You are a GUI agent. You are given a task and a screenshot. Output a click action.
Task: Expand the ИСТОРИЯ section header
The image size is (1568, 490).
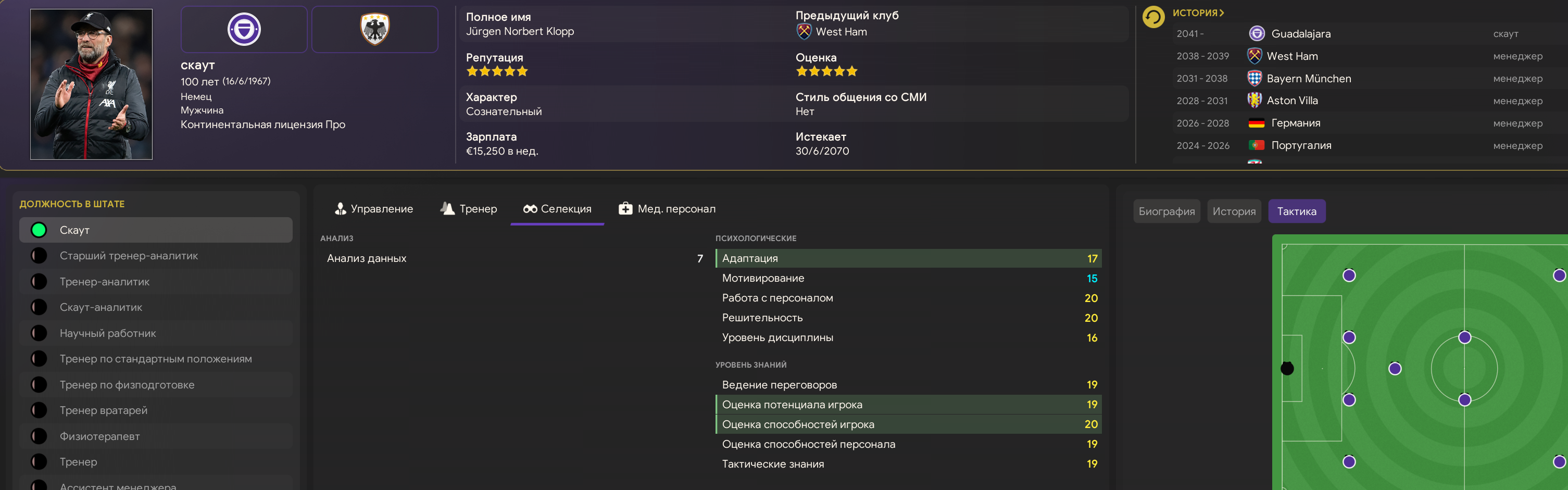click(1198, 13)
